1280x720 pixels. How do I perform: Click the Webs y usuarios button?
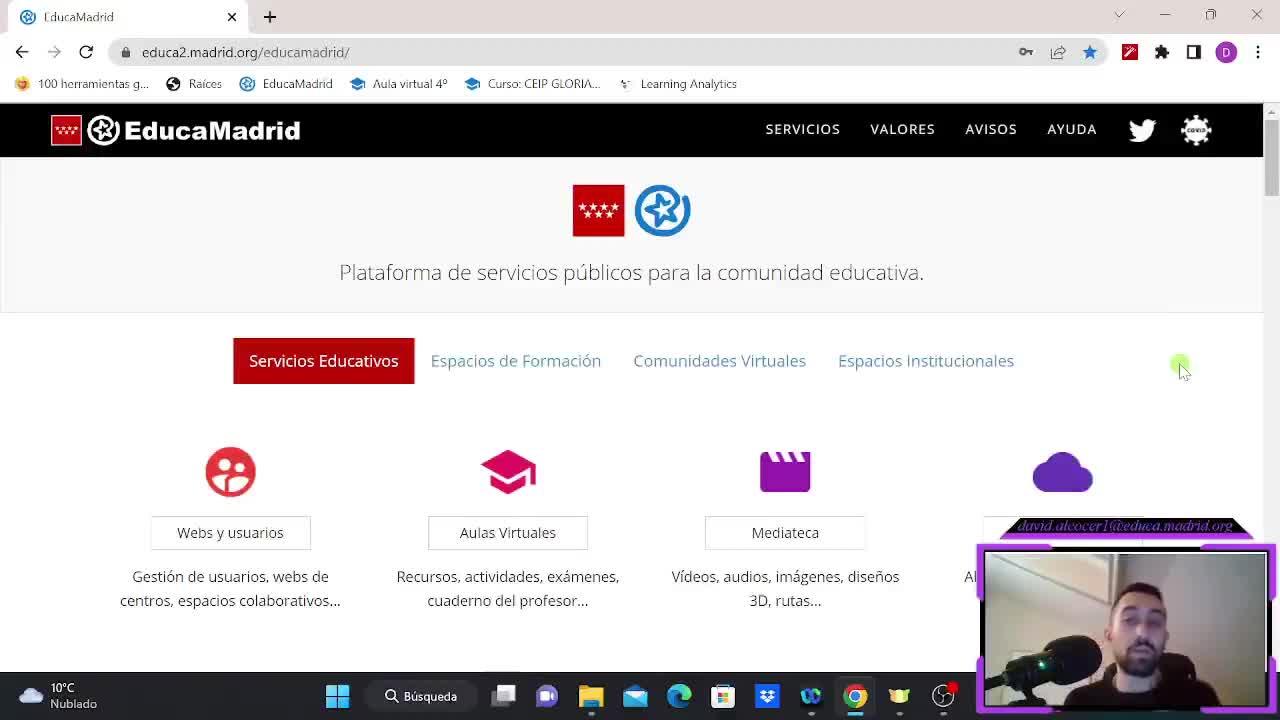(231, 533)
